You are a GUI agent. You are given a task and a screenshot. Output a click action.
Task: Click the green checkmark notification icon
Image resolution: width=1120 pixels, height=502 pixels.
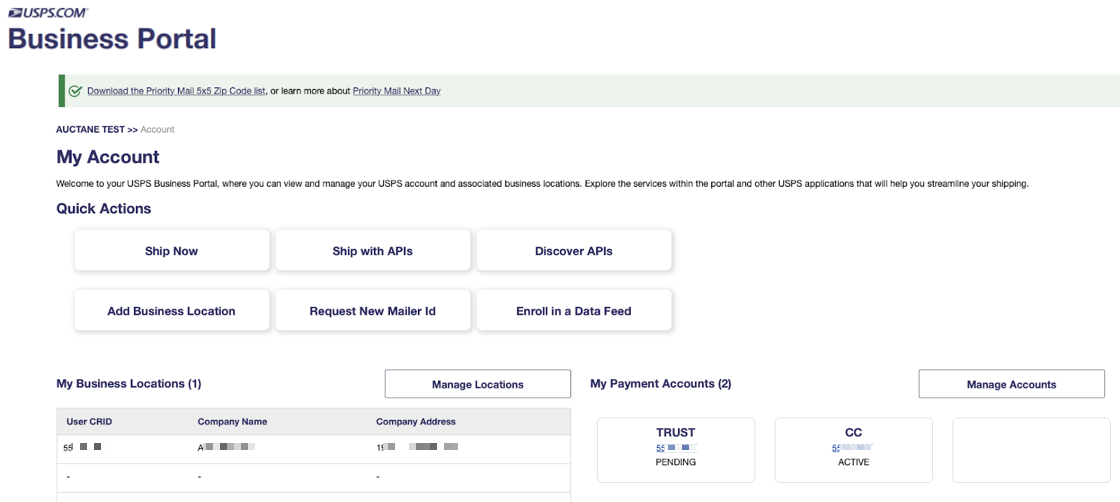(x=75, y=91)
